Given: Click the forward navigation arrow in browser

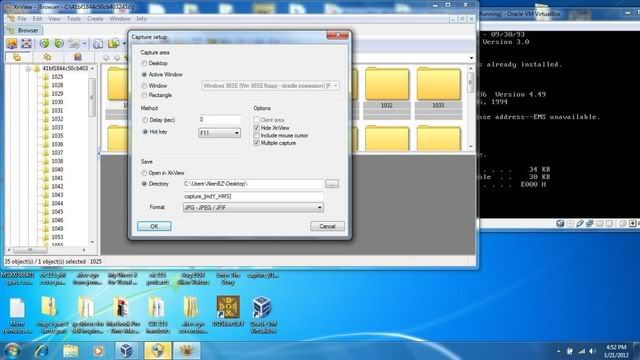Looking at the screenshot, I should tap(117, 58).
